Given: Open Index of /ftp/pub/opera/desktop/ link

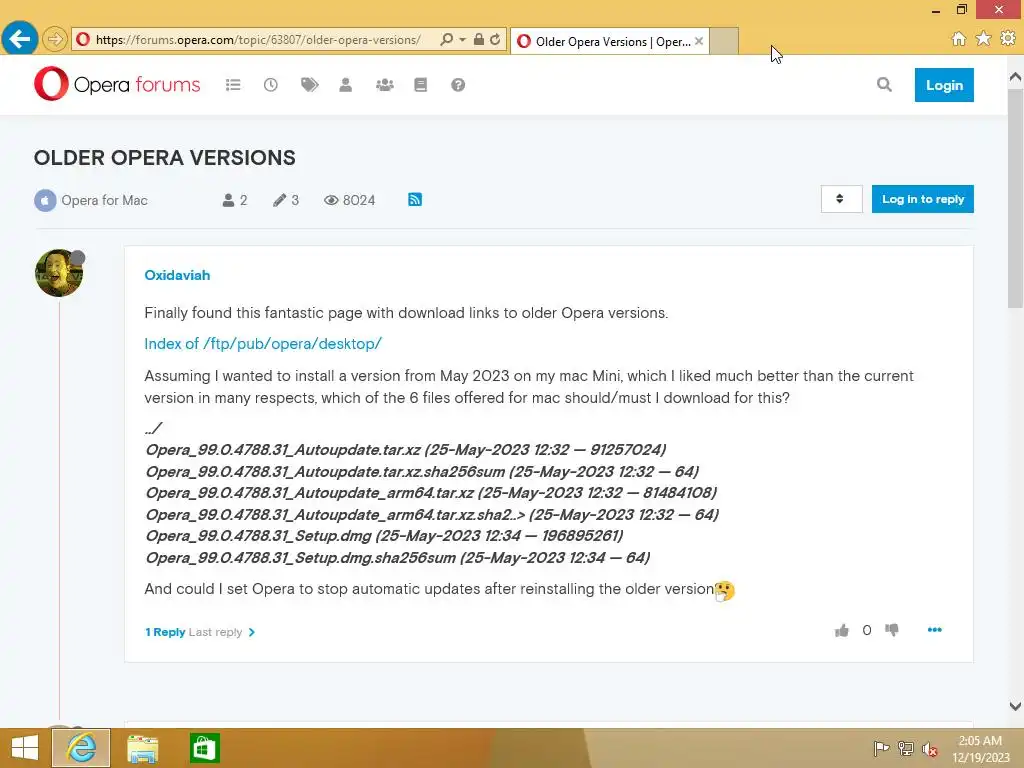Looking at the screenshot, I should [263, 344].
